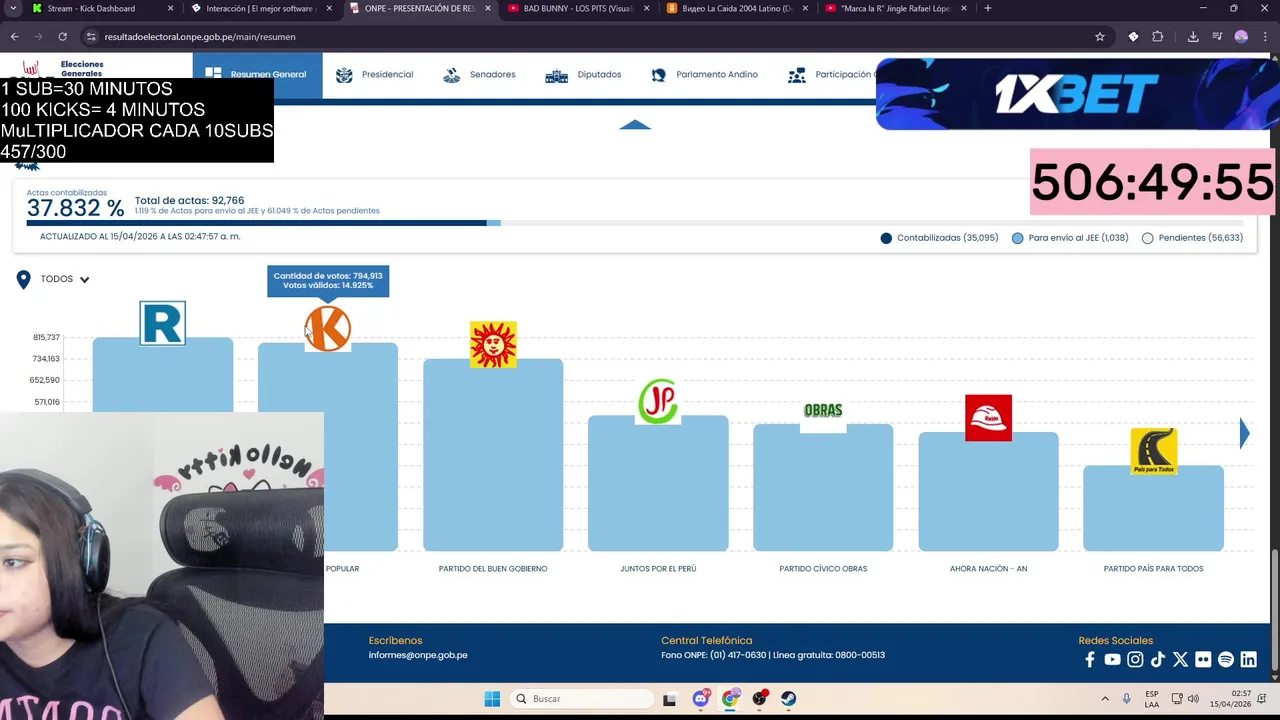Open the Chrome extensions puzzle icon

[x=1158, y=37]
